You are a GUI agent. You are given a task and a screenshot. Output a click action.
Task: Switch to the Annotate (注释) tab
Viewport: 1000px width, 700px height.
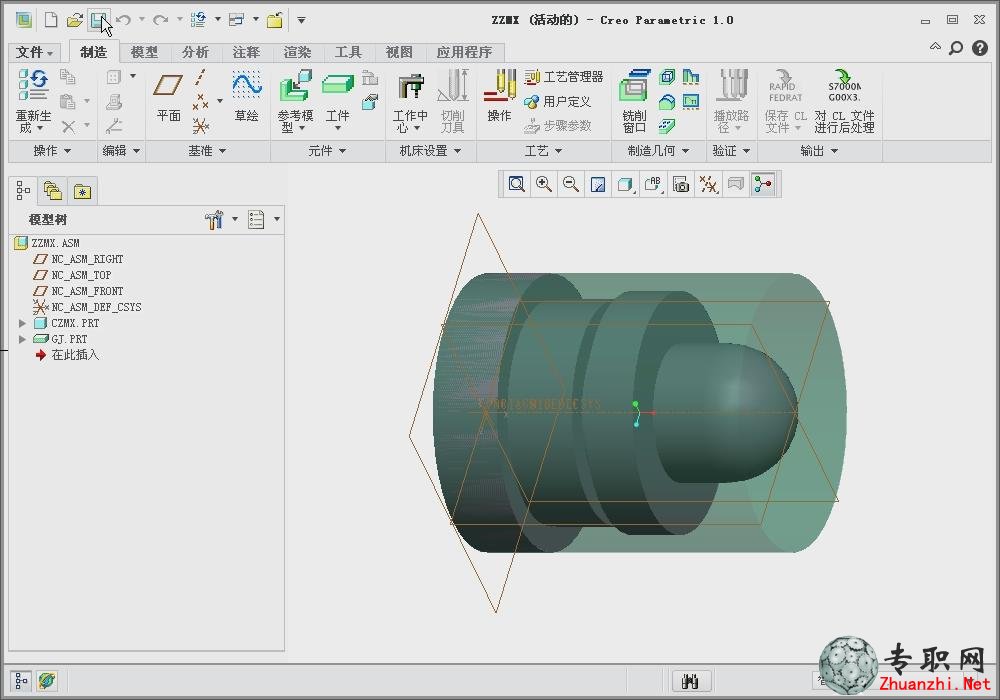[x=246, y=52]
